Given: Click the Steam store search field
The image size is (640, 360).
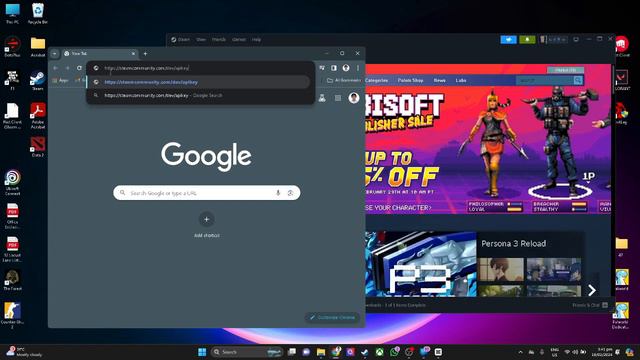Looking at the screenshot, I should 545,81.
